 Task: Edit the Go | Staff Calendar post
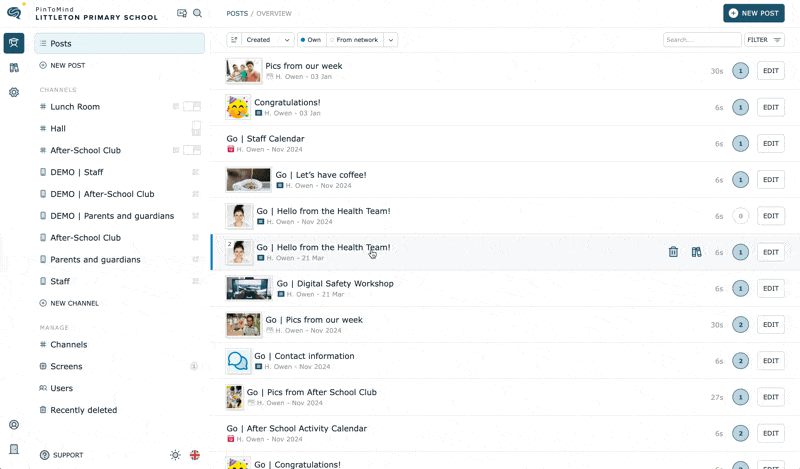pyautogui.click(x=770, y=143)
